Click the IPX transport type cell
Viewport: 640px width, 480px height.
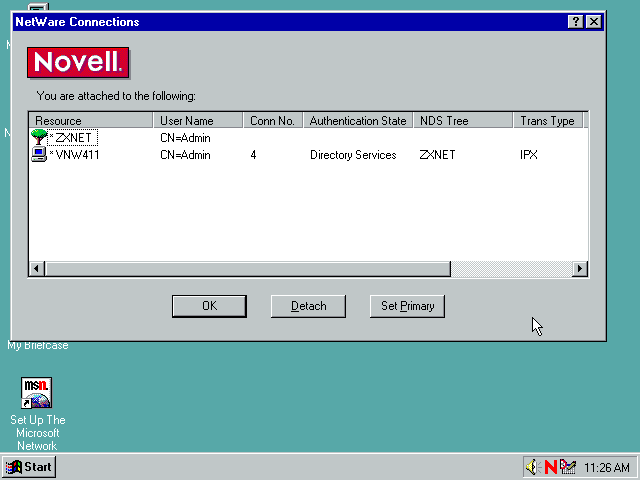coord(529,155)
